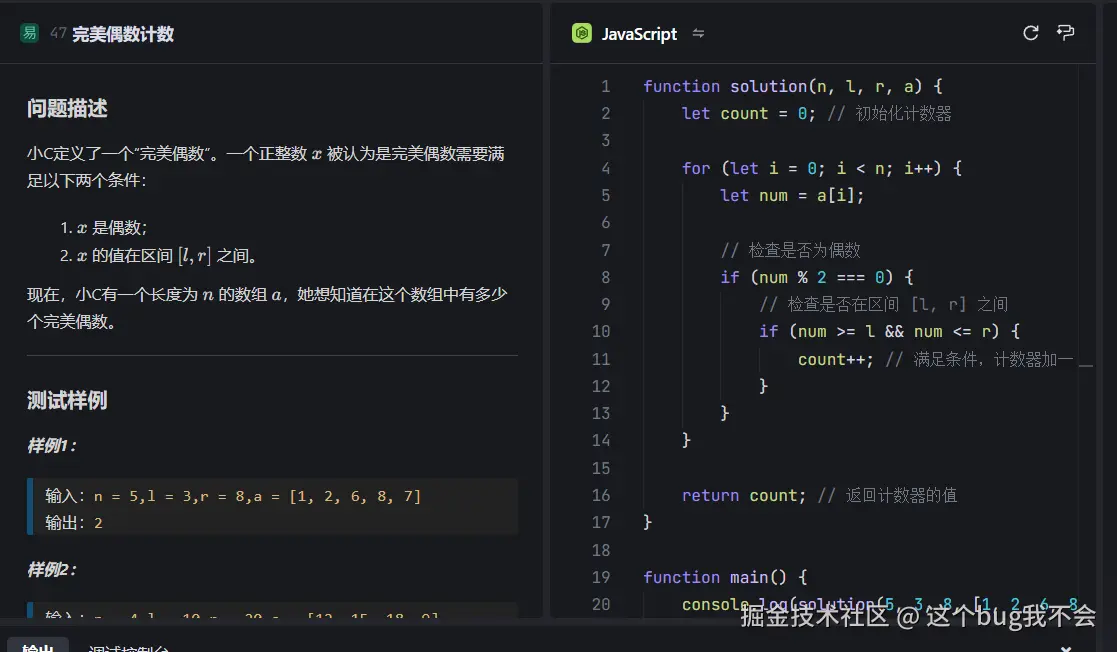Click the 输出: 2 sample output line
Viewport: 1117px width, 652px height.
(x=105, y=522)
